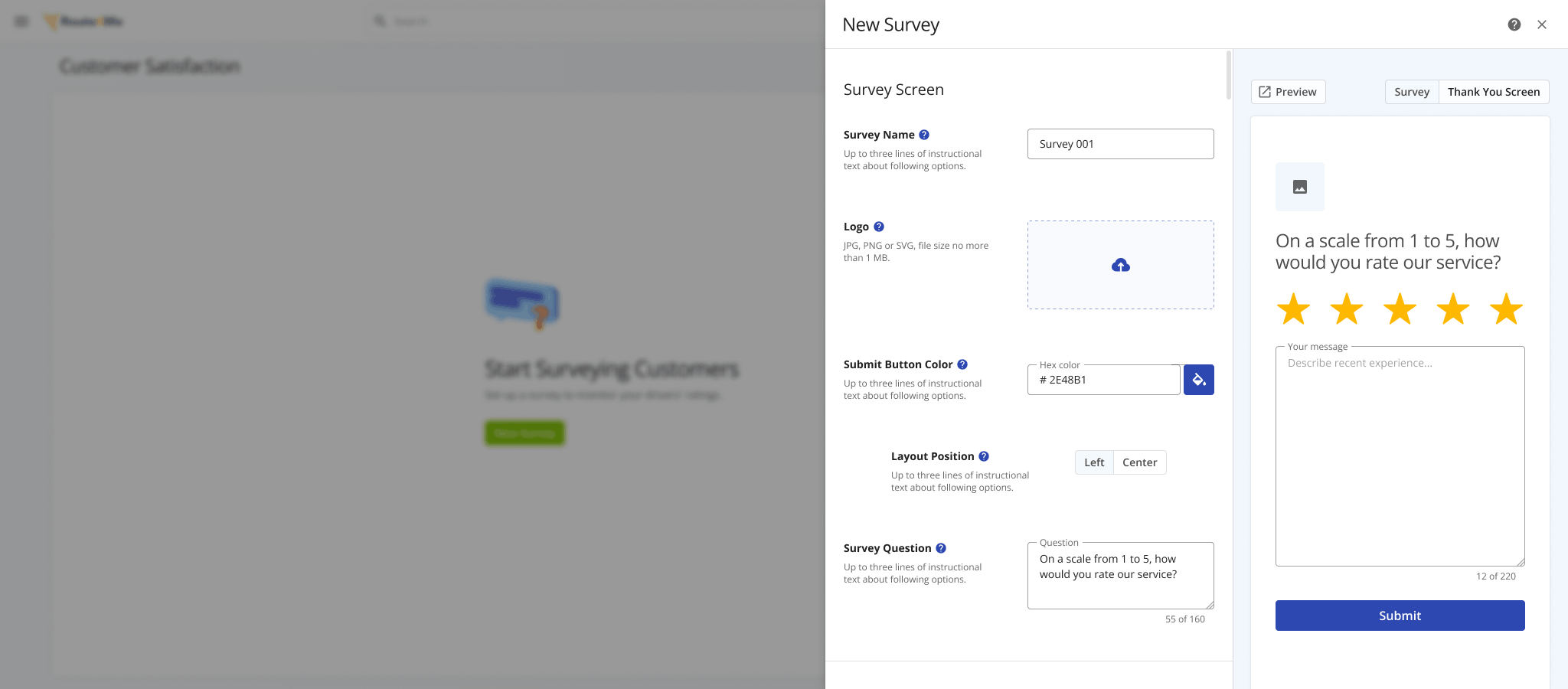Click the Submit Button Color help icon

coord(962,364)
